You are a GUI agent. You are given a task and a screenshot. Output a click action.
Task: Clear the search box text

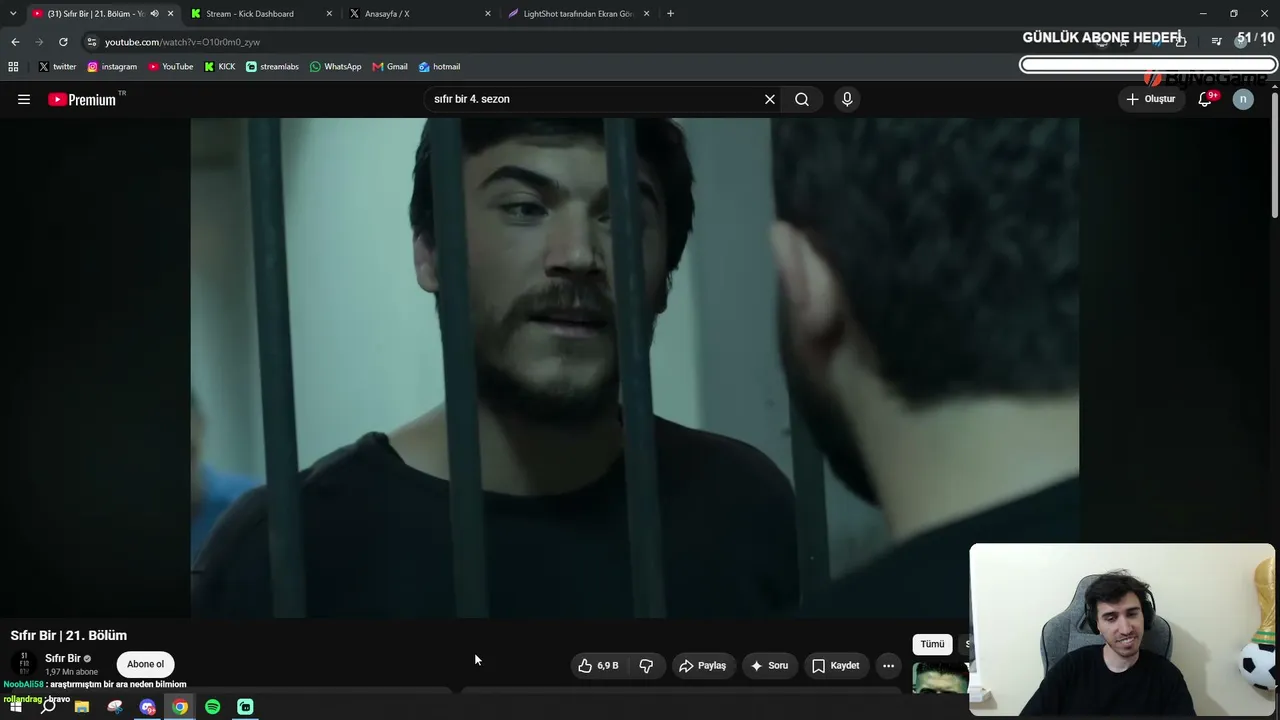pyautogui.click(x=770, y=99)
